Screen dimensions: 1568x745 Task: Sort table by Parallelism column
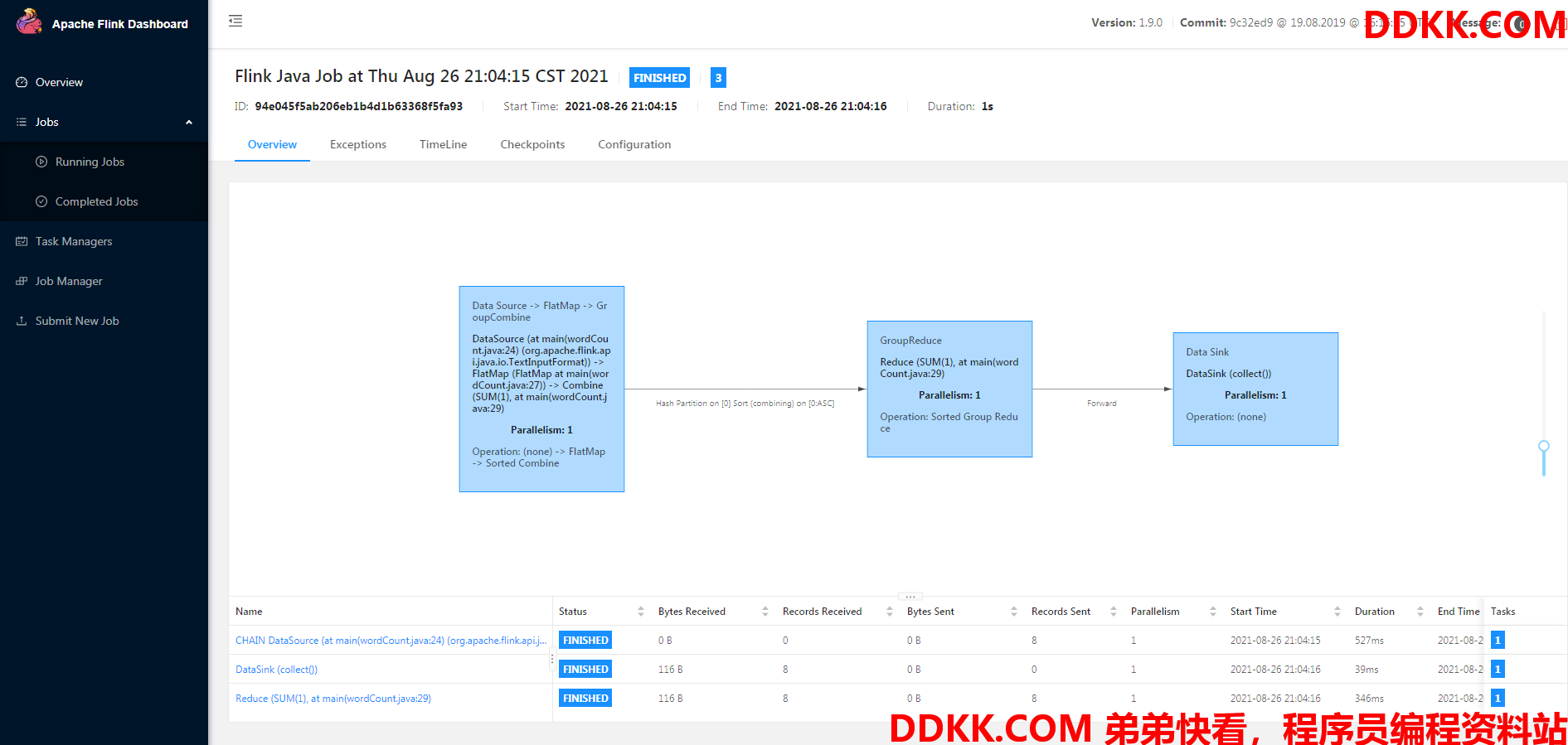pyautogui.click(x=1212, y=612)
